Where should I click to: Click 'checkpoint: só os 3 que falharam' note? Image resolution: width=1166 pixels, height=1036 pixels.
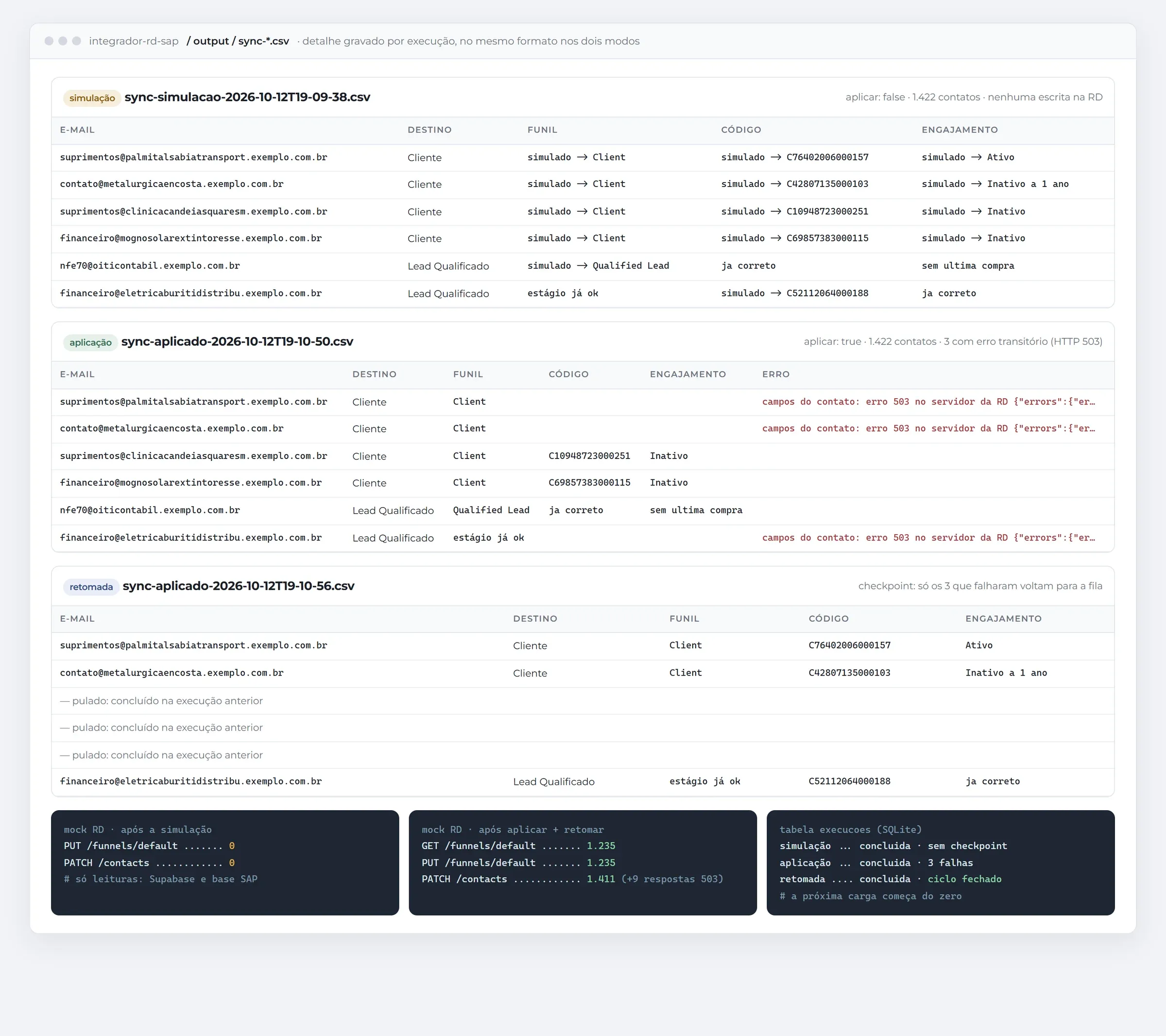click(980, 586)
